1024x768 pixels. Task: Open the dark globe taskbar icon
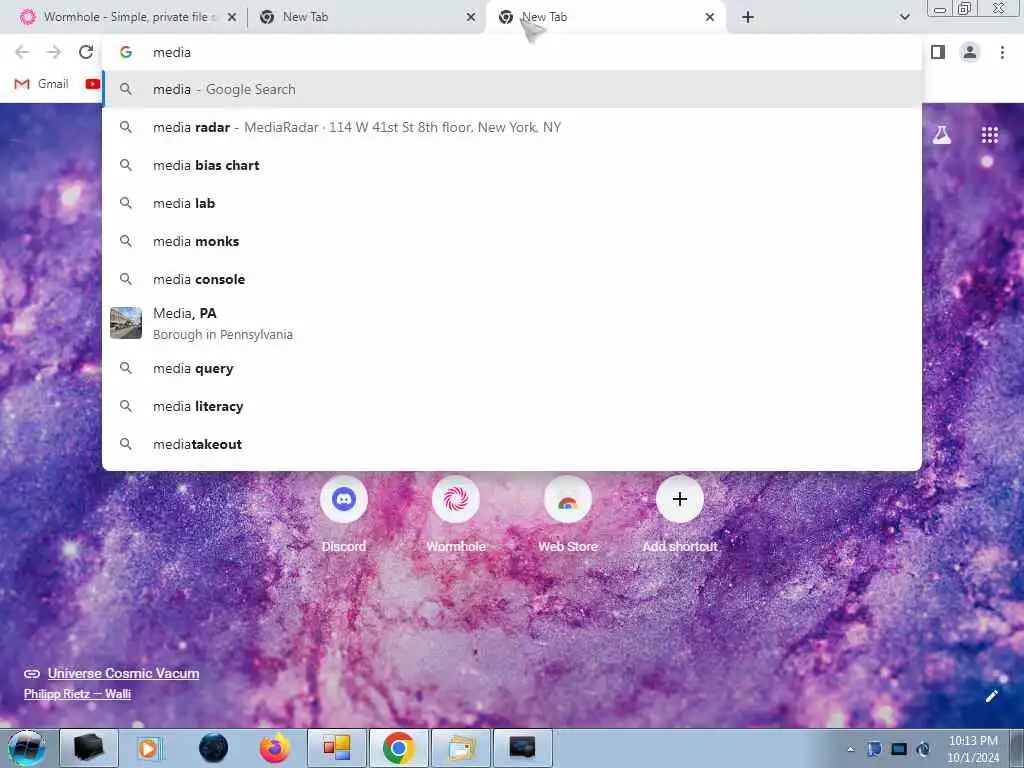214,748
